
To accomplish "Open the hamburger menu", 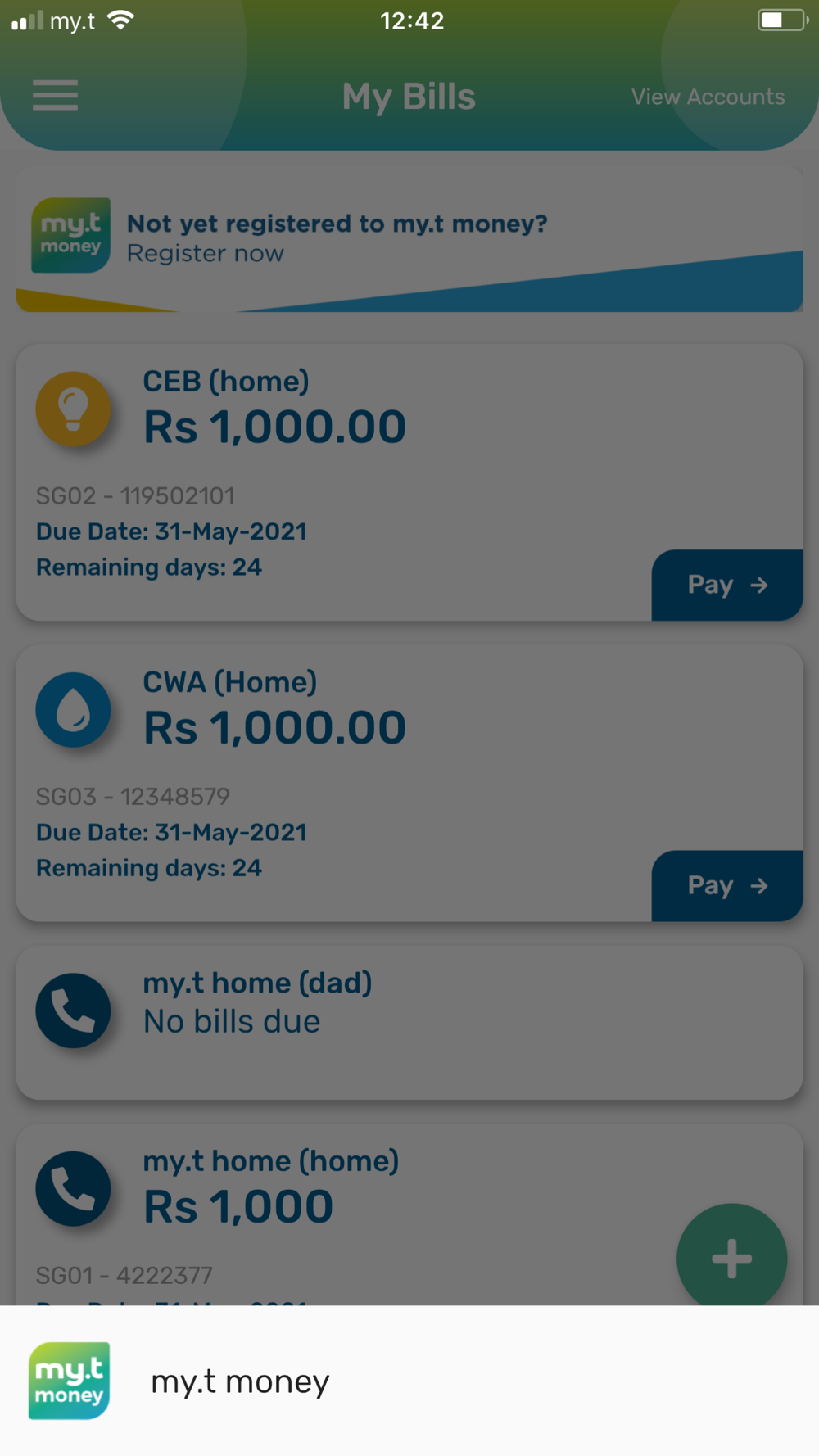I will (x=55, y=96).
